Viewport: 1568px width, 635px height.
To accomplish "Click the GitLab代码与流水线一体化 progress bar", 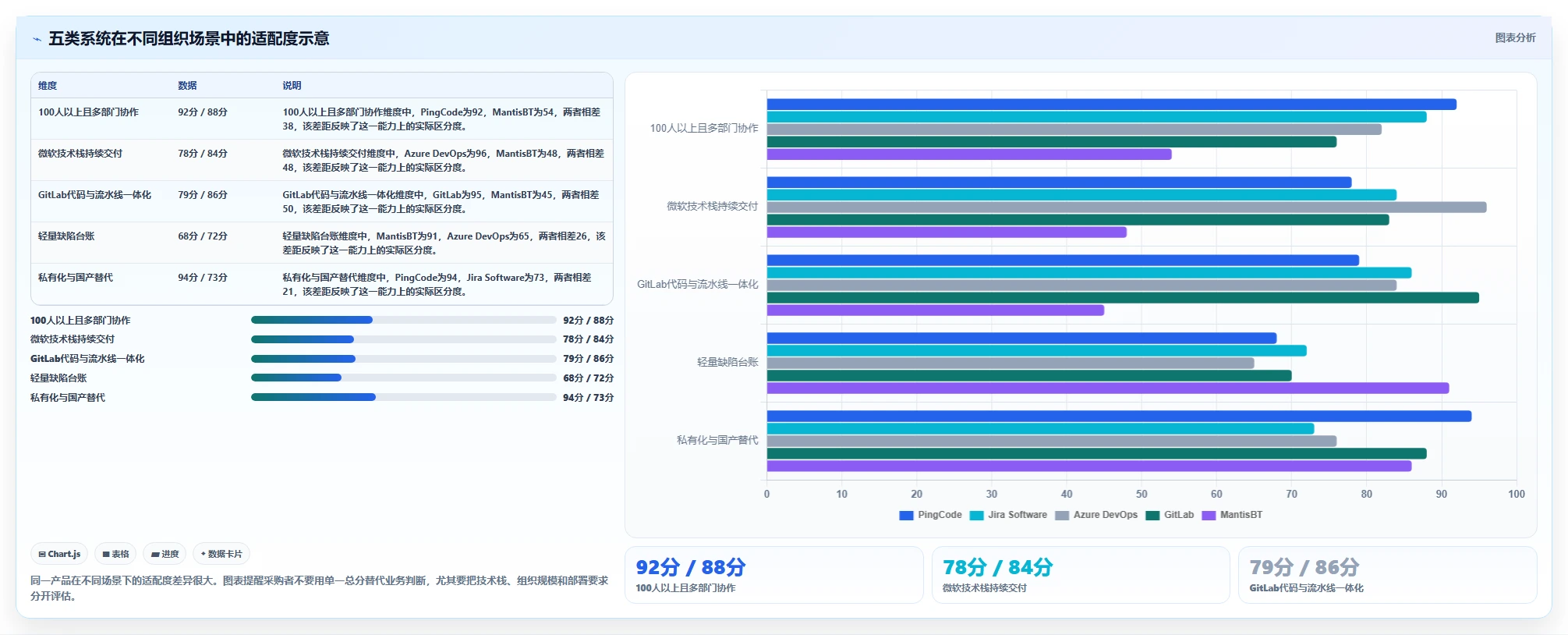I will click(403, 359).
